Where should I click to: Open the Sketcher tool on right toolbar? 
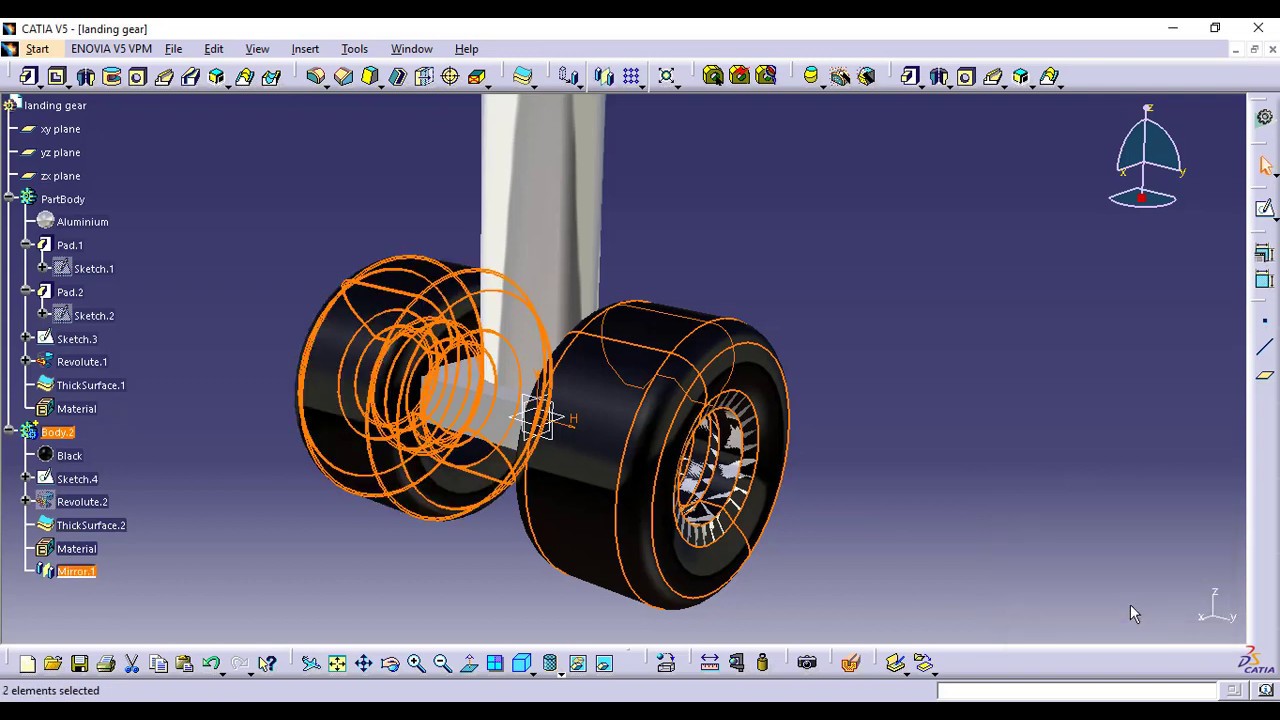1265,208
